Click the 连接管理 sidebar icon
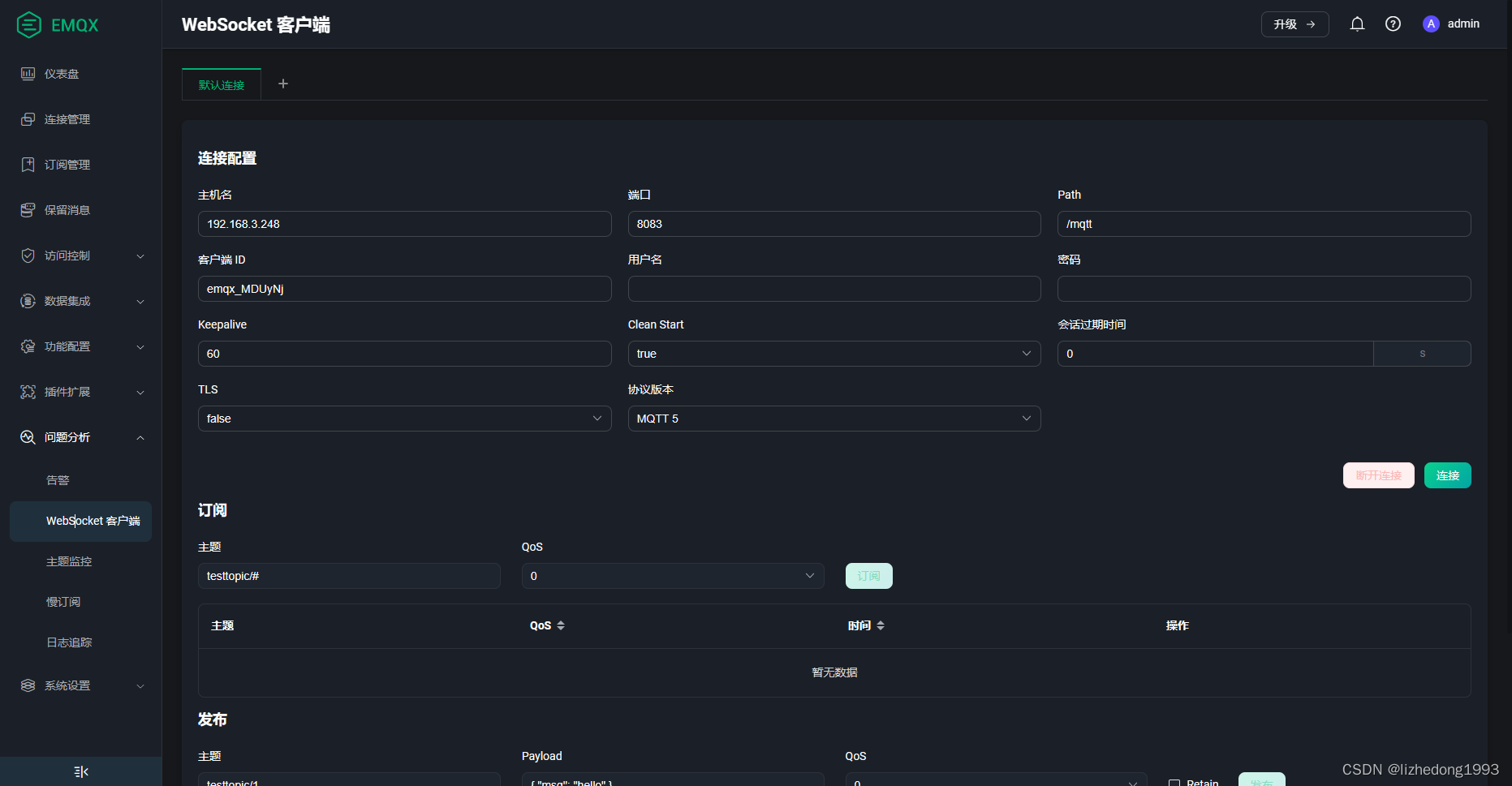 tap(28, 119)
